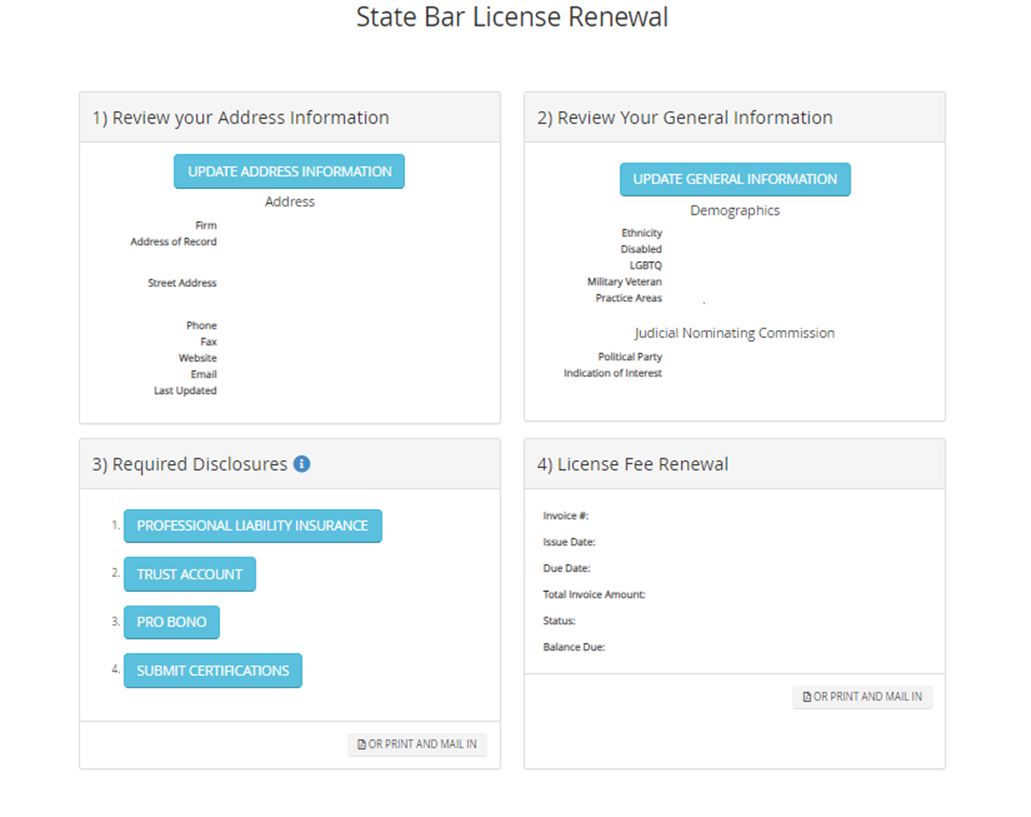The height and width of the screenshot is (817, 1031).
Task: Open the Required Disclosures info tooltip icon
Action: (x=301, y=463)
